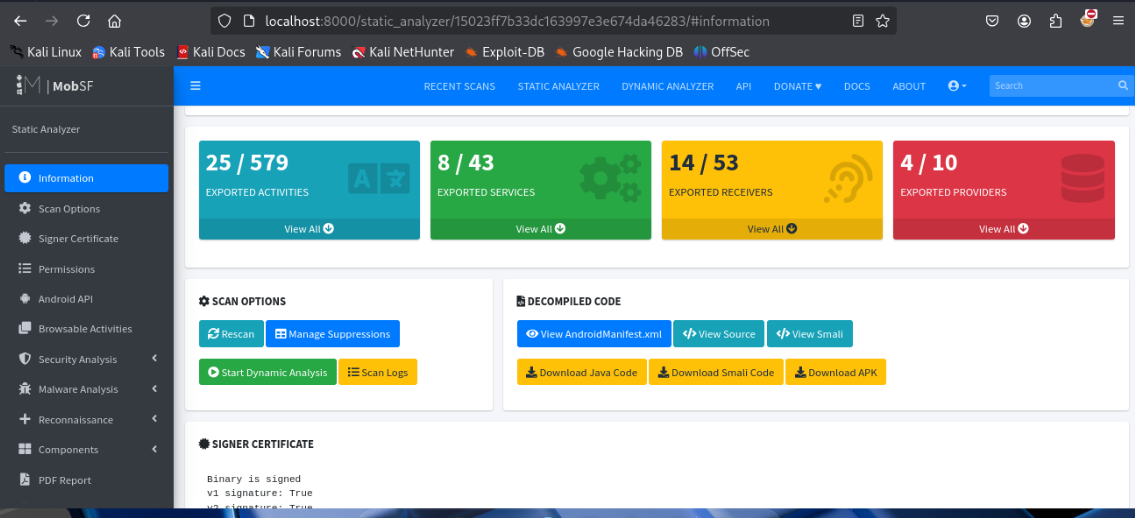Open the user account dropdown
The height and width of the screenshot is (518, 1135).
957,86
